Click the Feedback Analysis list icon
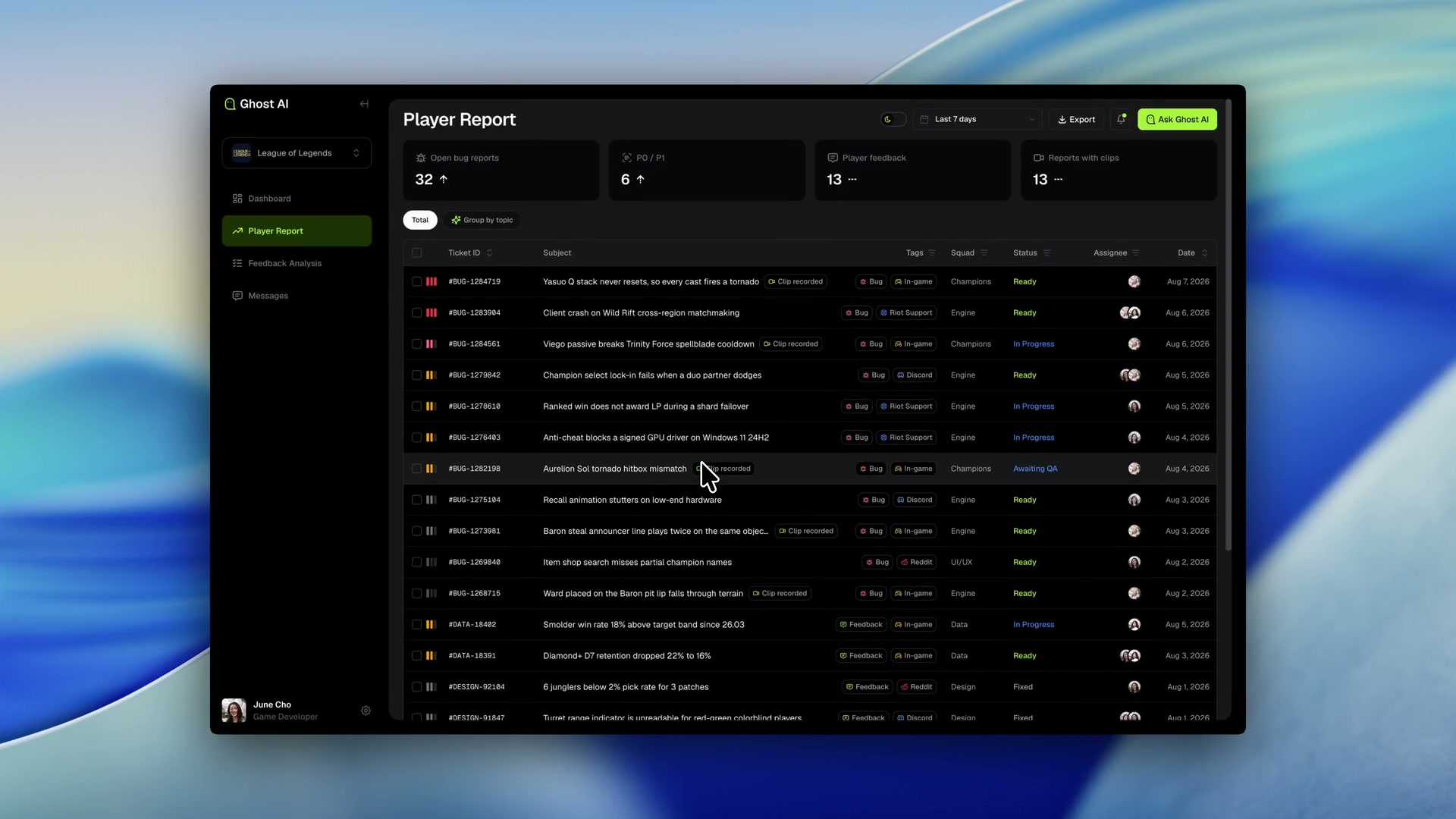 (237, 263)
